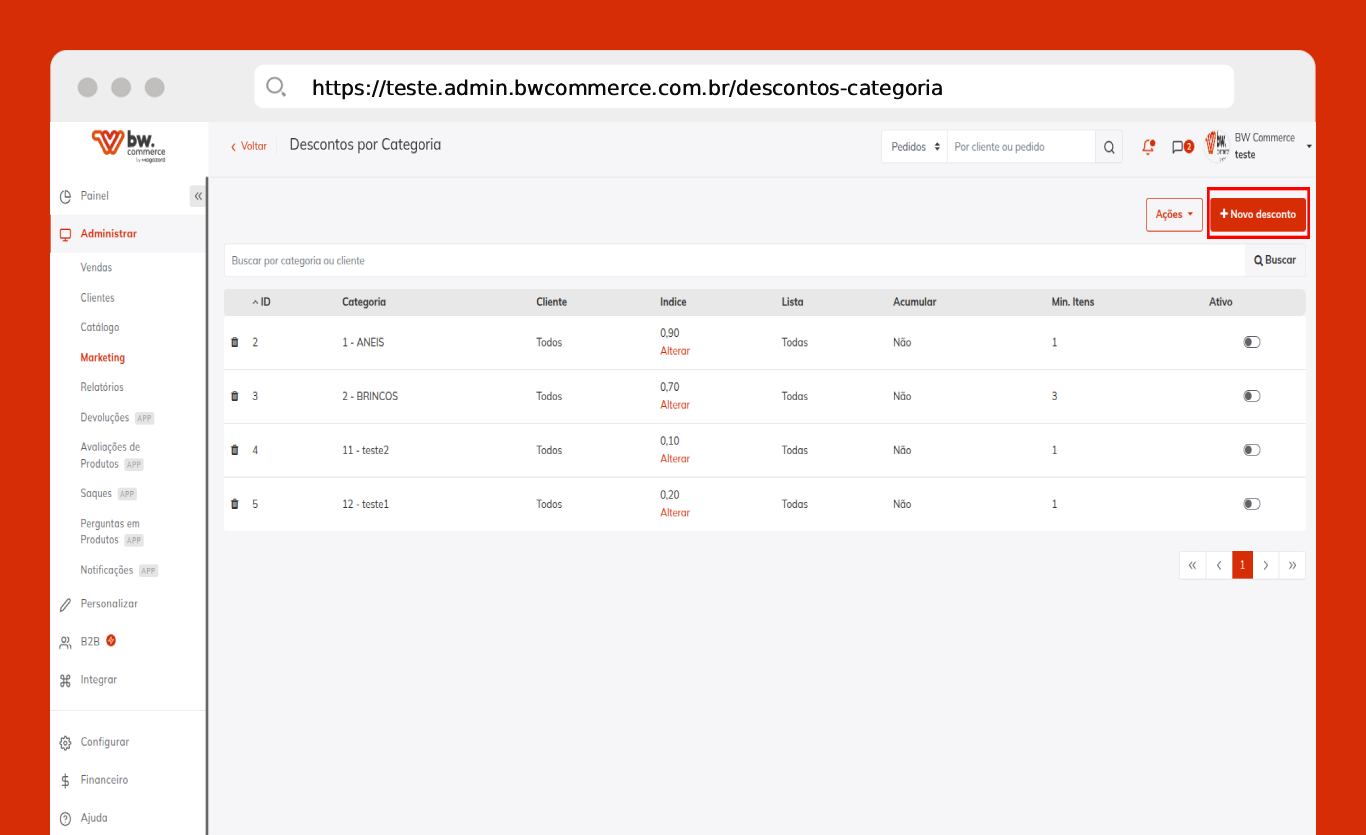Click trash icon for BRINCOS row
Viewport: 1366px width, 835px height.
(235, 396)
